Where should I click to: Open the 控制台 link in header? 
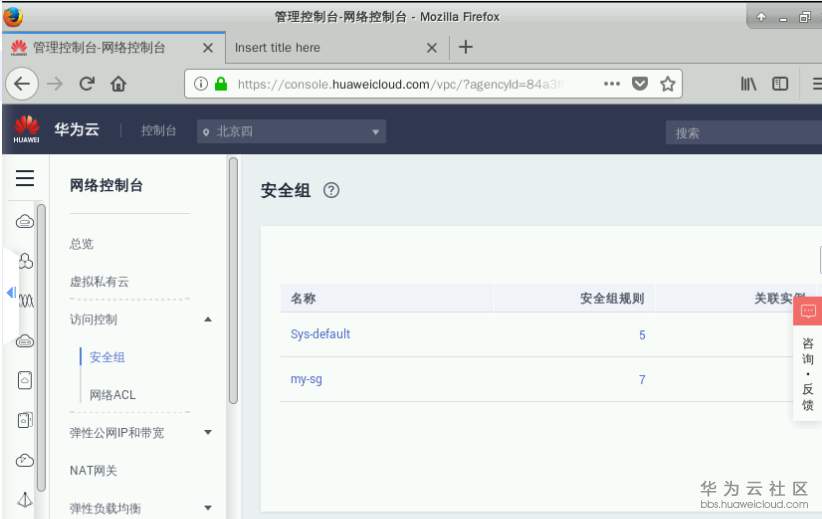pyautogui.click(x=158, y=131)
